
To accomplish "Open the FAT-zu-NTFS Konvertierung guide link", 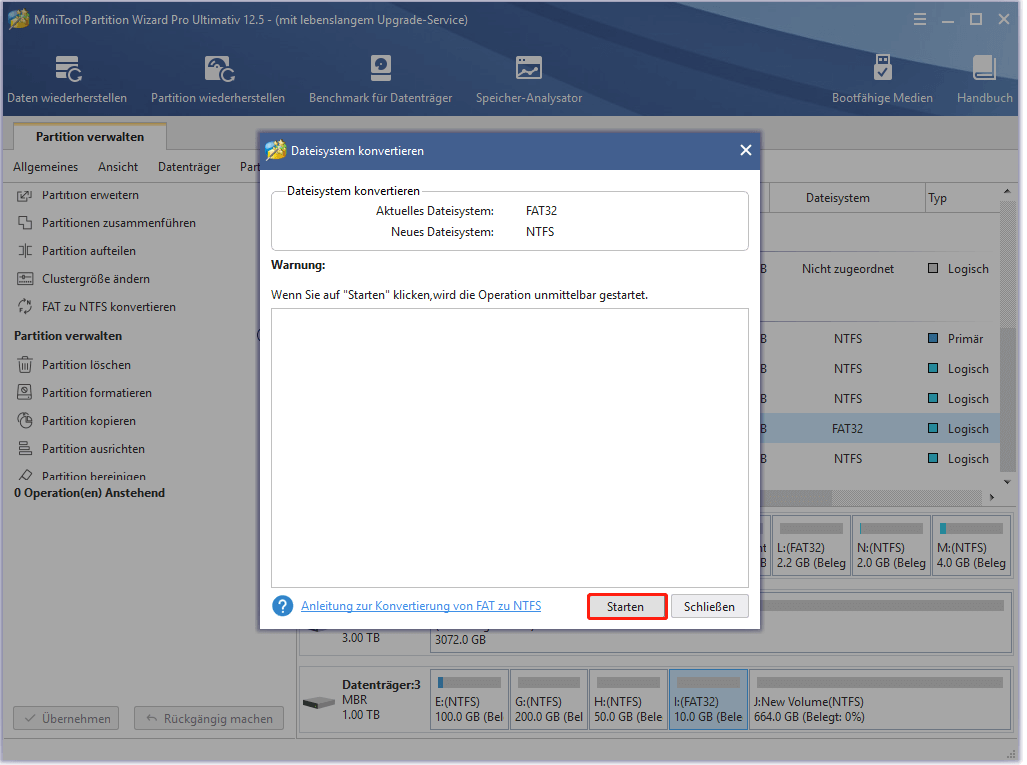I will [x=420, y=606].
